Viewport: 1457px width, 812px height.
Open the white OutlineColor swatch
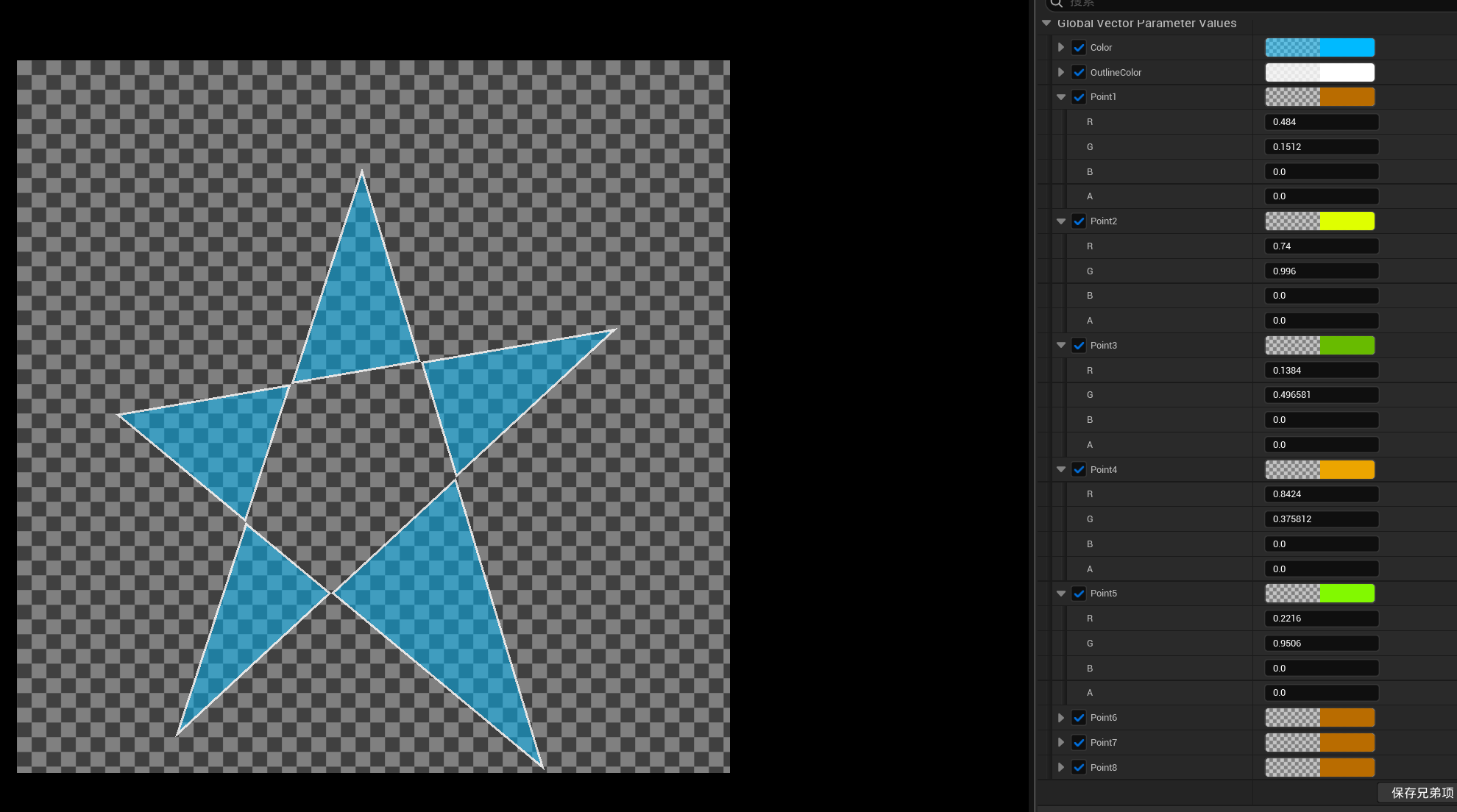coord(1319,72)
